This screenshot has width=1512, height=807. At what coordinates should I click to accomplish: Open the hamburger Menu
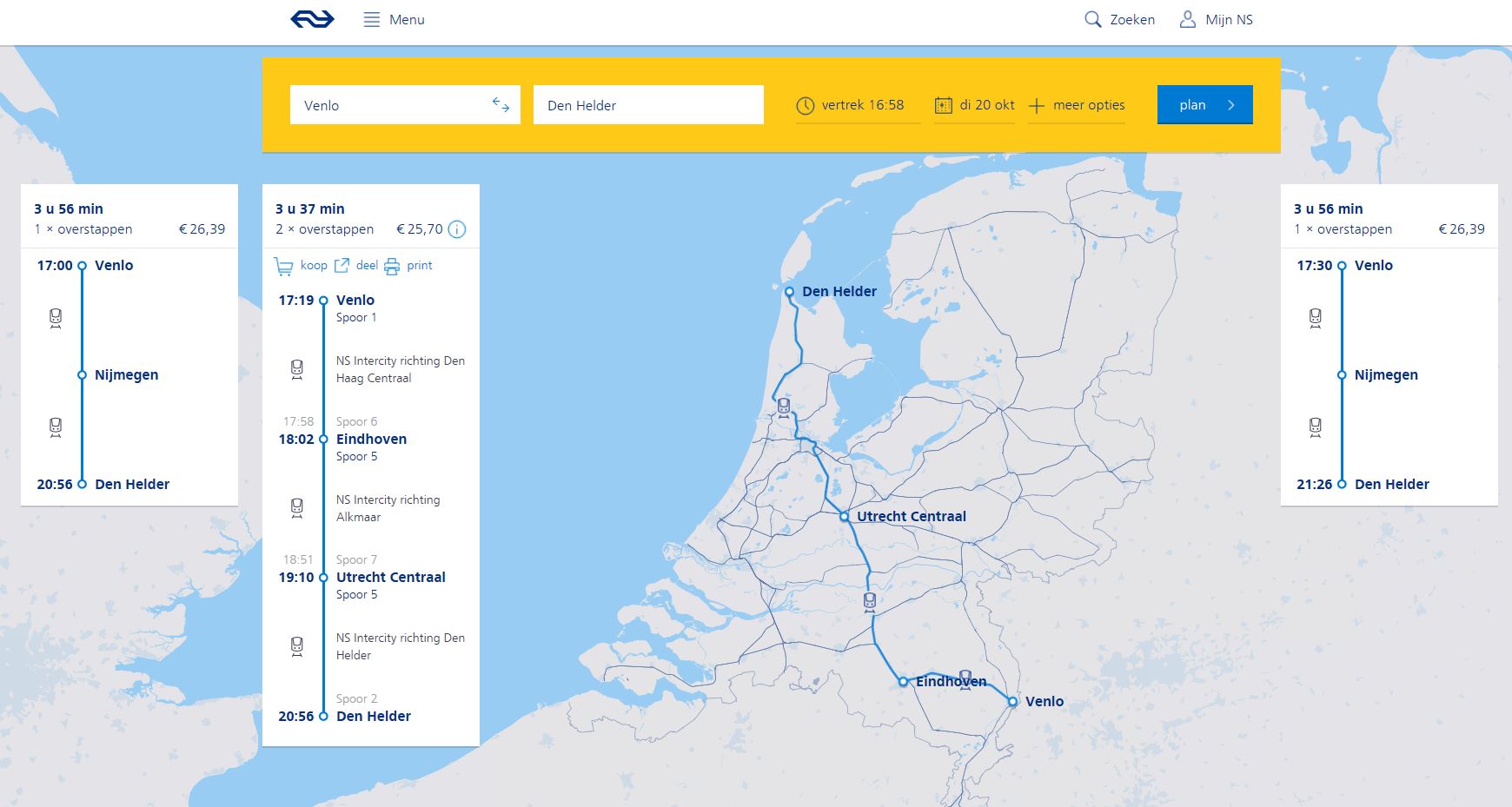[x=372, y=18]
